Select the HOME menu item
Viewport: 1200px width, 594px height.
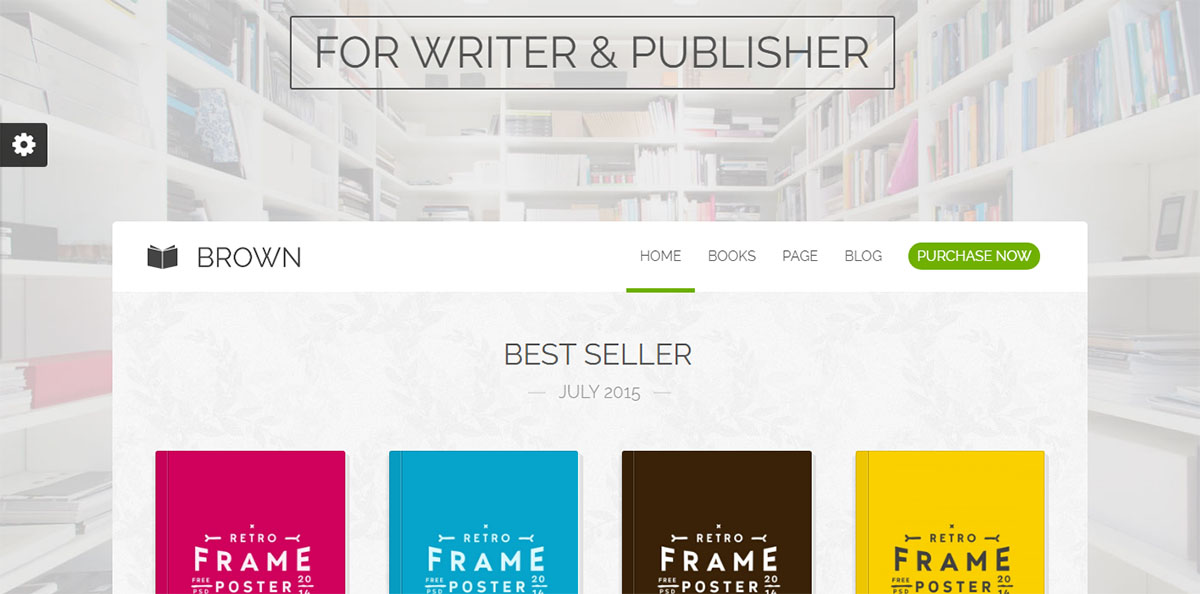pyautogui.click(x=660, y=256)
